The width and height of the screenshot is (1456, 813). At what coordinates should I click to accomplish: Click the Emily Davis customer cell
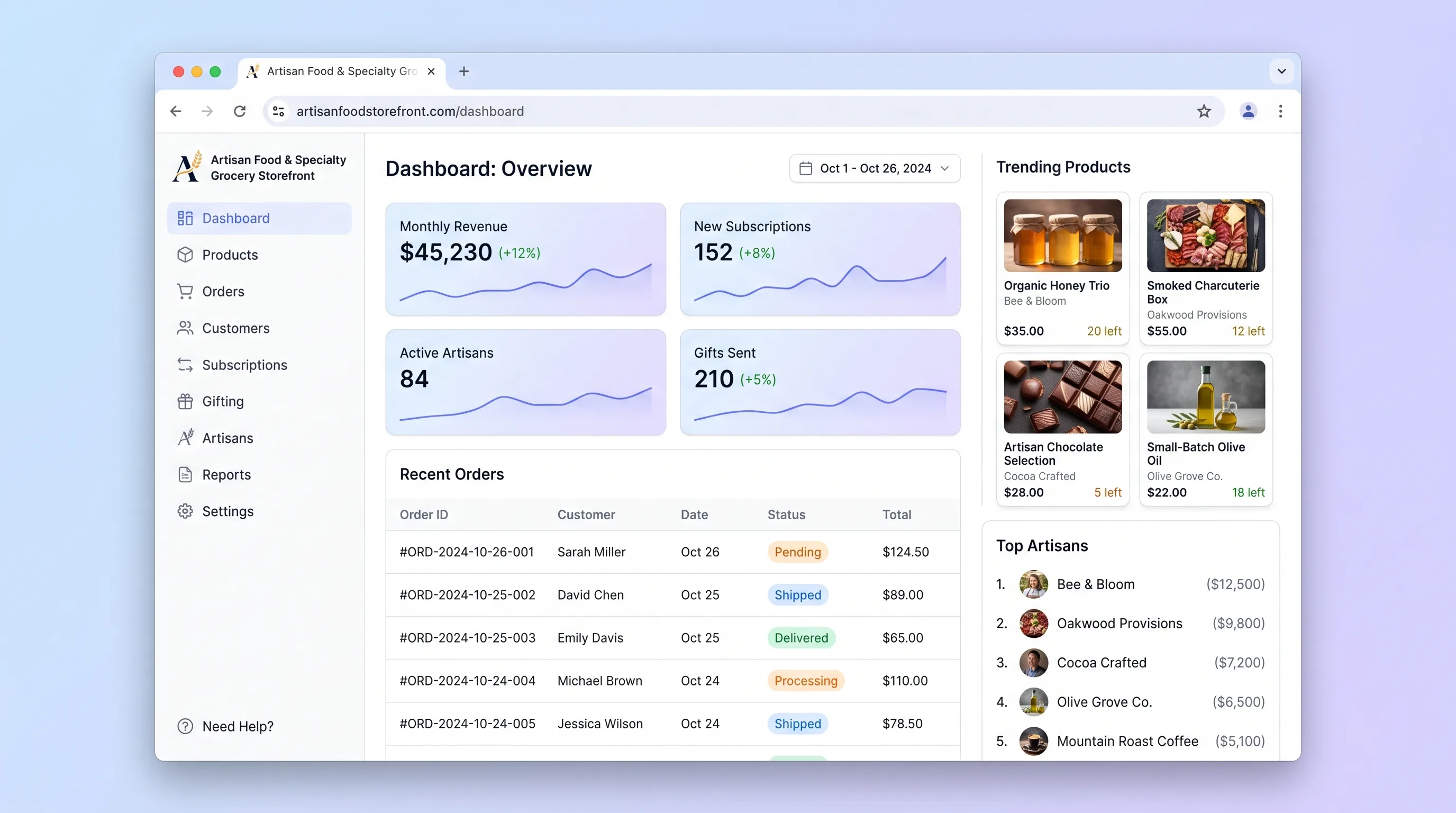tap(590, 638)
